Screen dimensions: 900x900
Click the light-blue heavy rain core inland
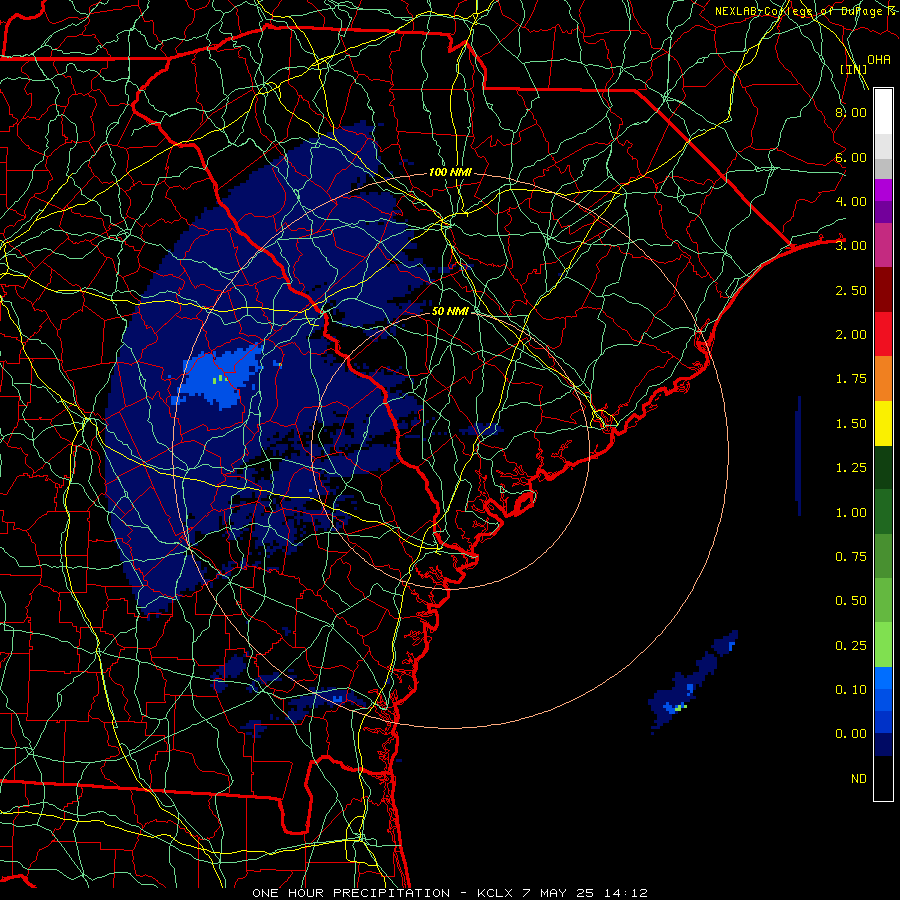218,376
